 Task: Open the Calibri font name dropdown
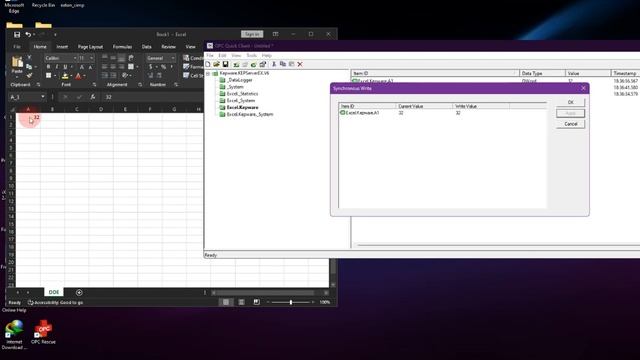coord(75,58)
